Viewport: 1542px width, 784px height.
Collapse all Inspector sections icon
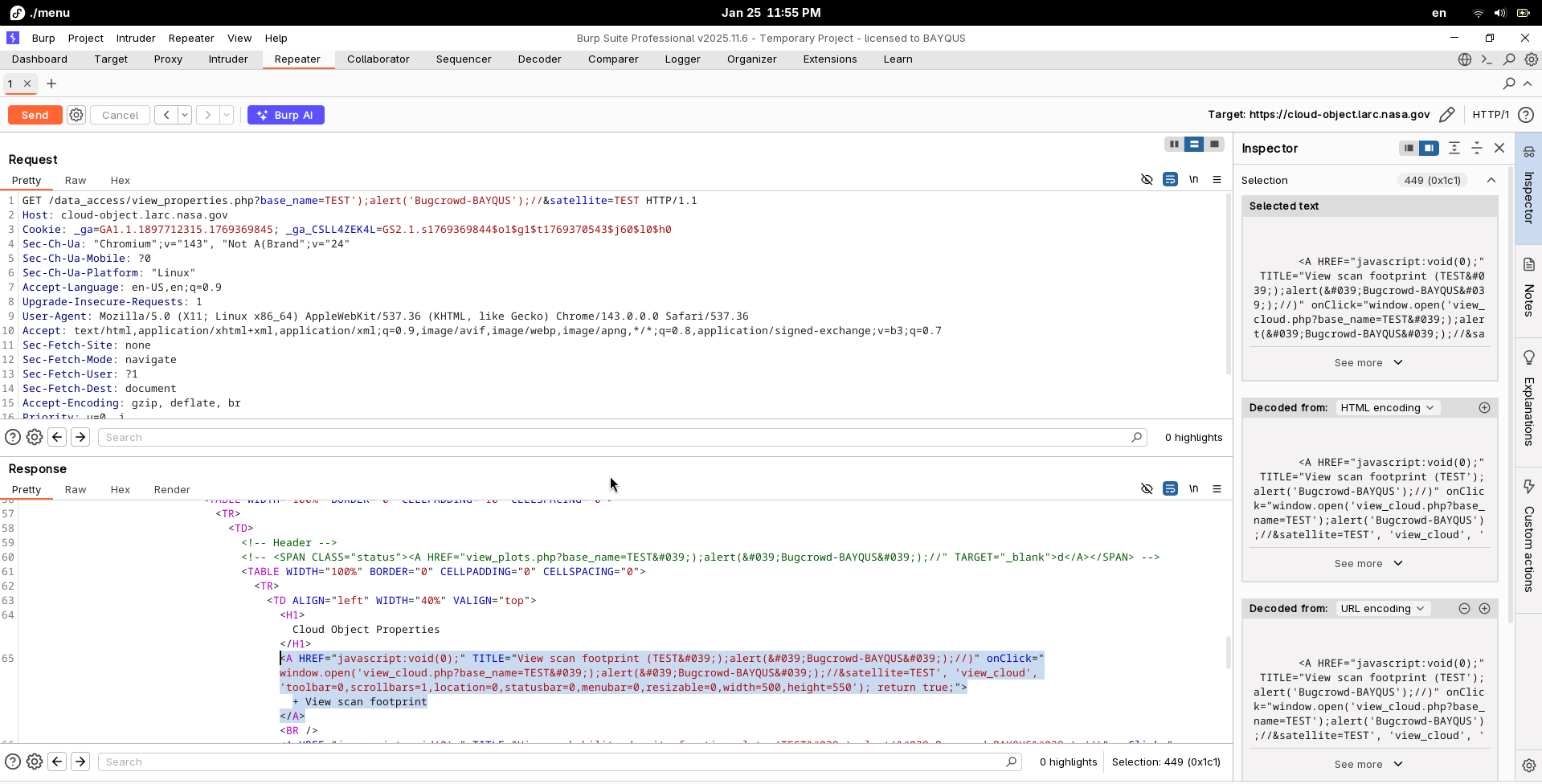[1477, 148]
